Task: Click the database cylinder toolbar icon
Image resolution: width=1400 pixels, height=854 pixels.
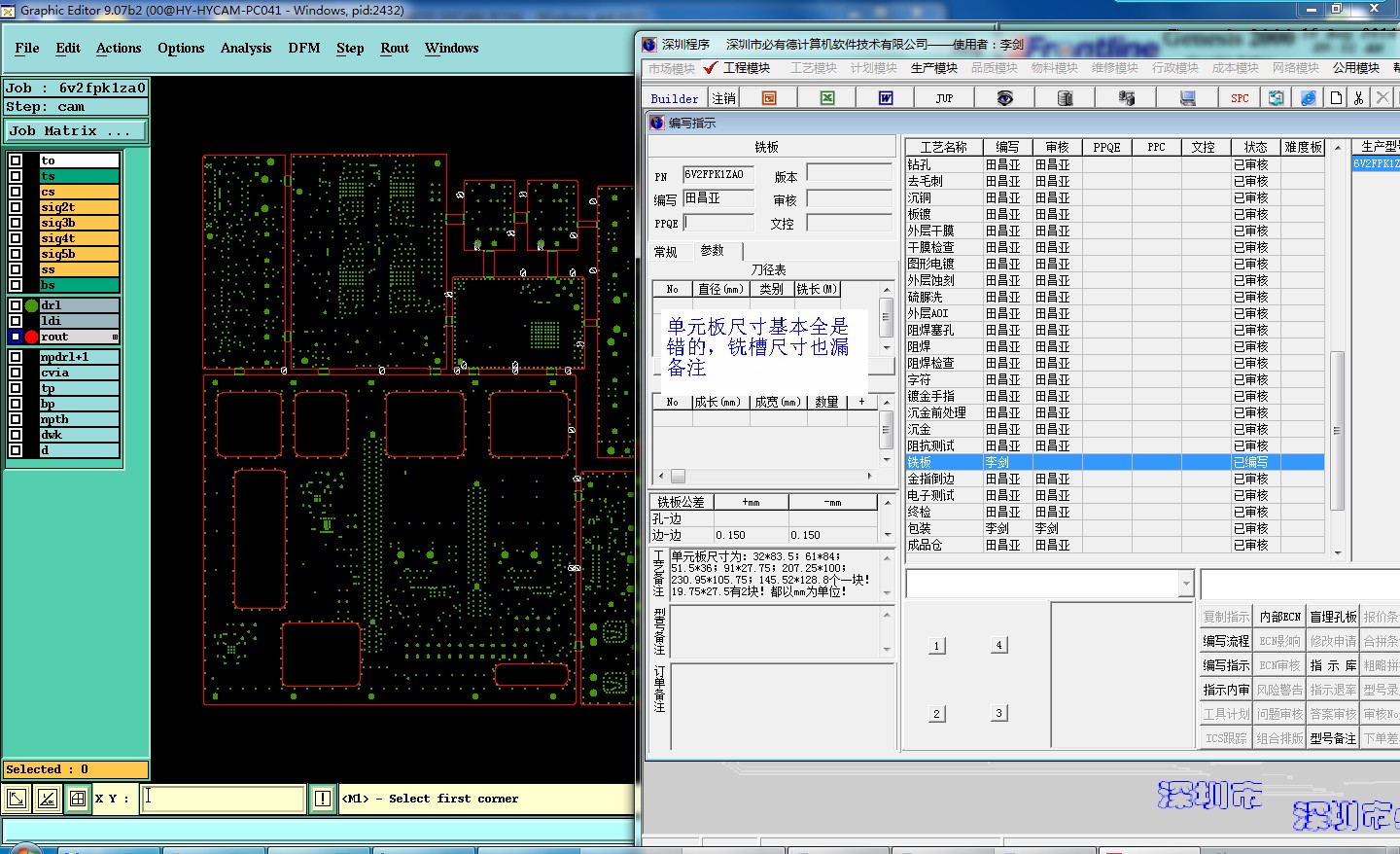Action: coord(1065,98)
